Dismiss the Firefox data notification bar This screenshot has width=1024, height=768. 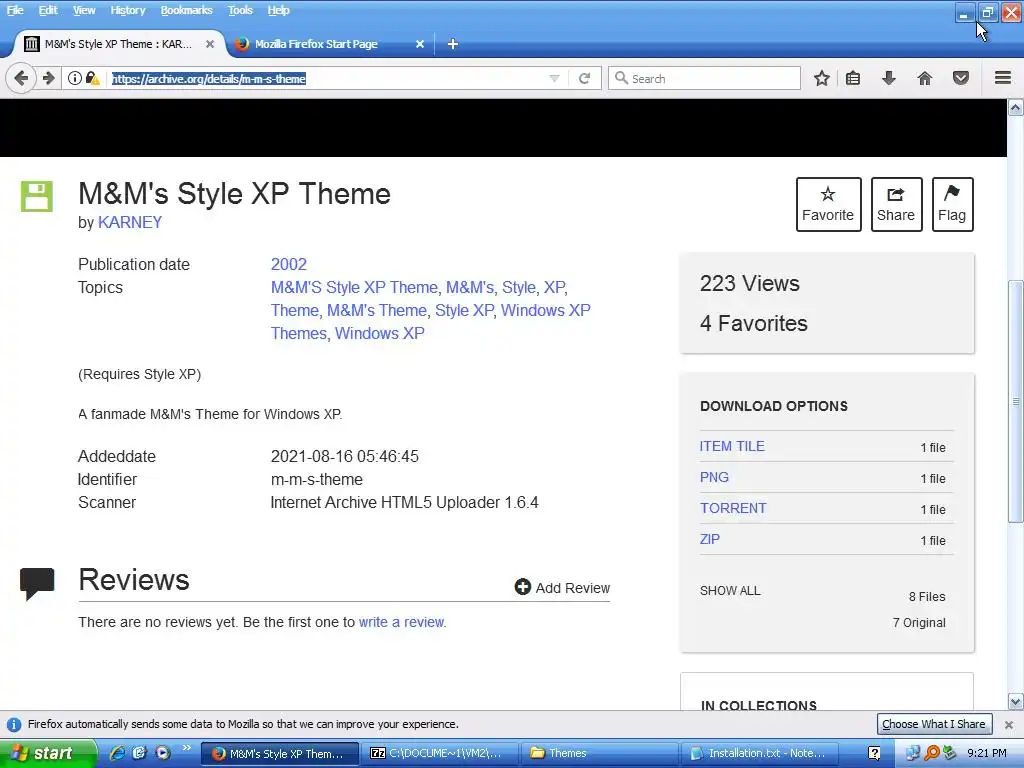(1009, 724)
